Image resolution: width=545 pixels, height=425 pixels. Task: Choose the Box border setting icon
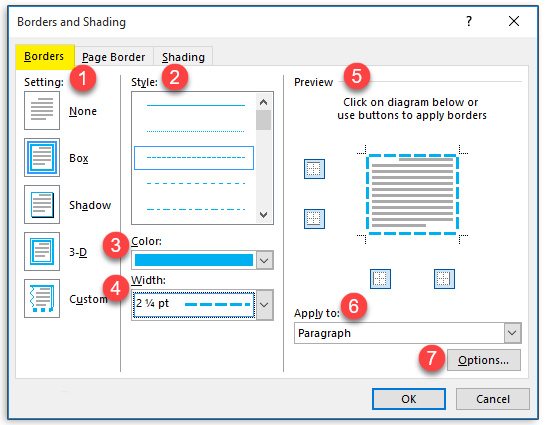42,157
